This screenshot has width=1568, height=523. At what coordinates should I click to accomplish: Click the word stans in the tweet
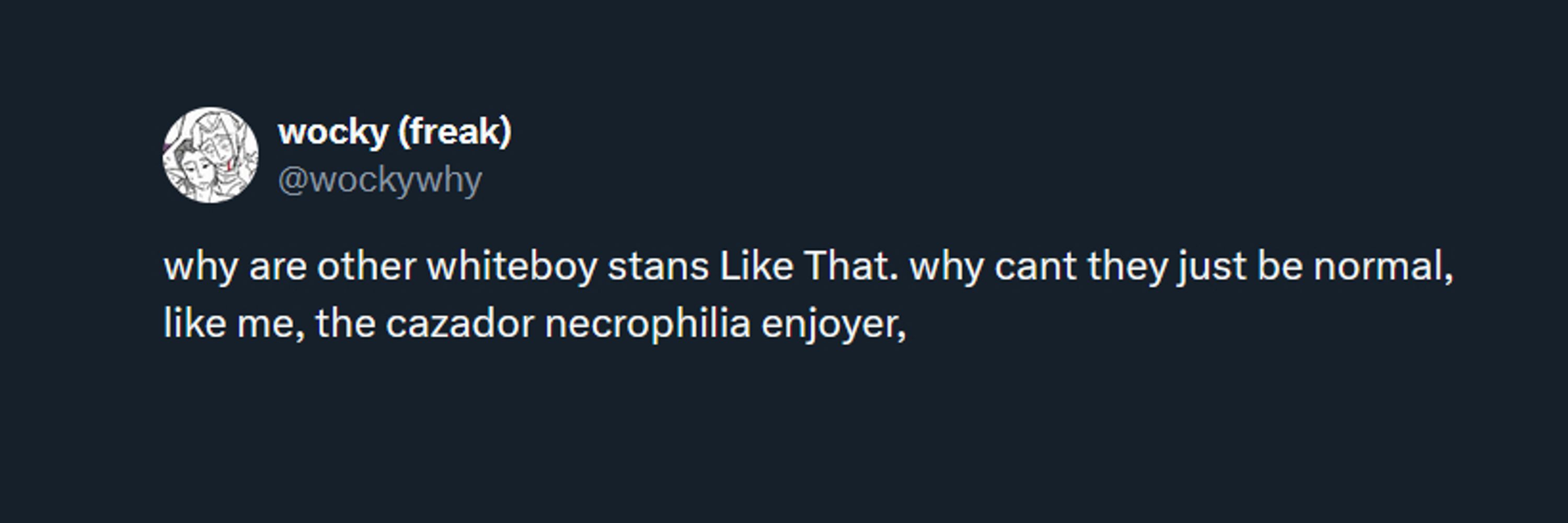[658, 268]
